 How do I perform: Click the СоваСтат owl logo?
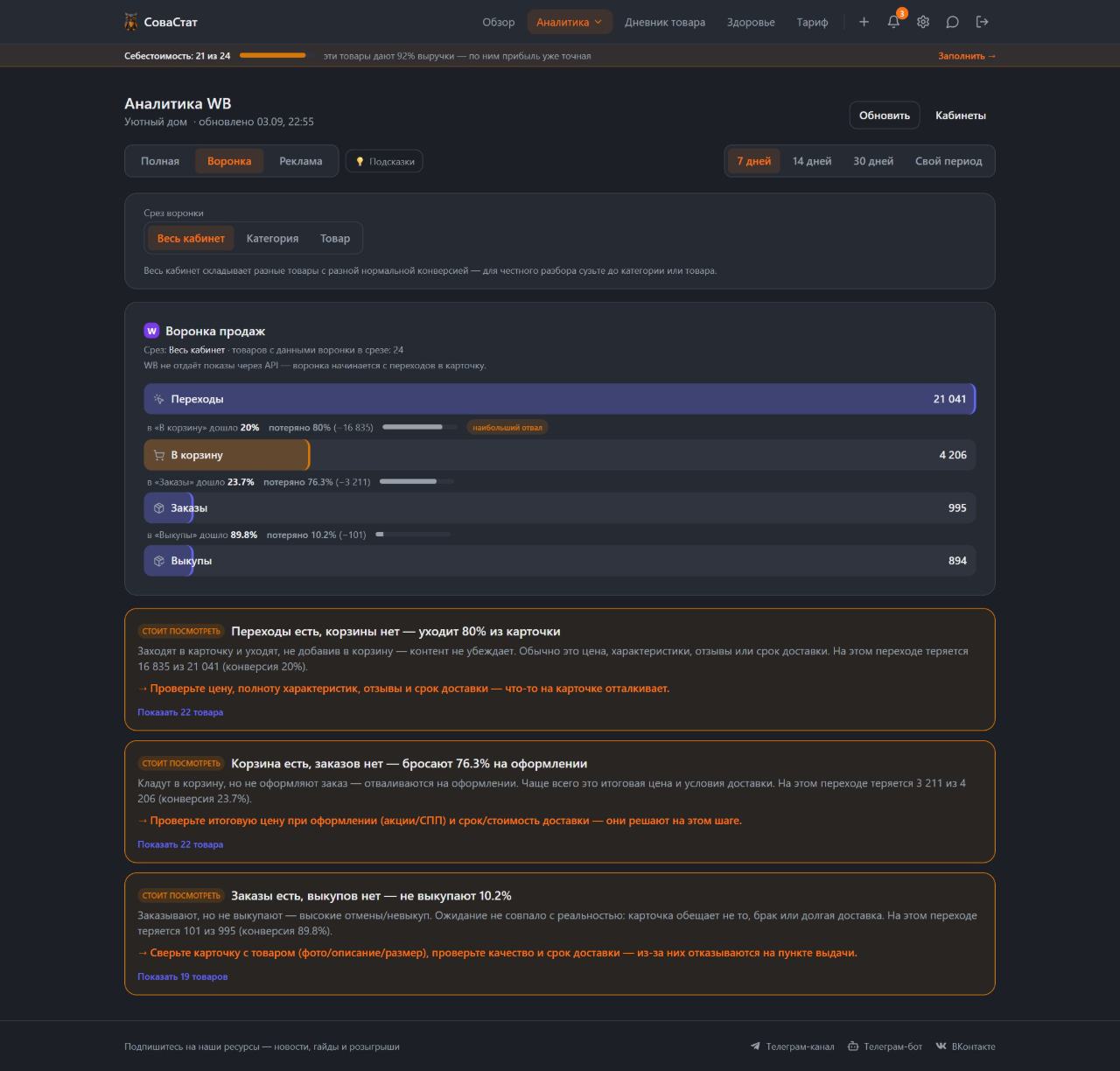(131, 22)
